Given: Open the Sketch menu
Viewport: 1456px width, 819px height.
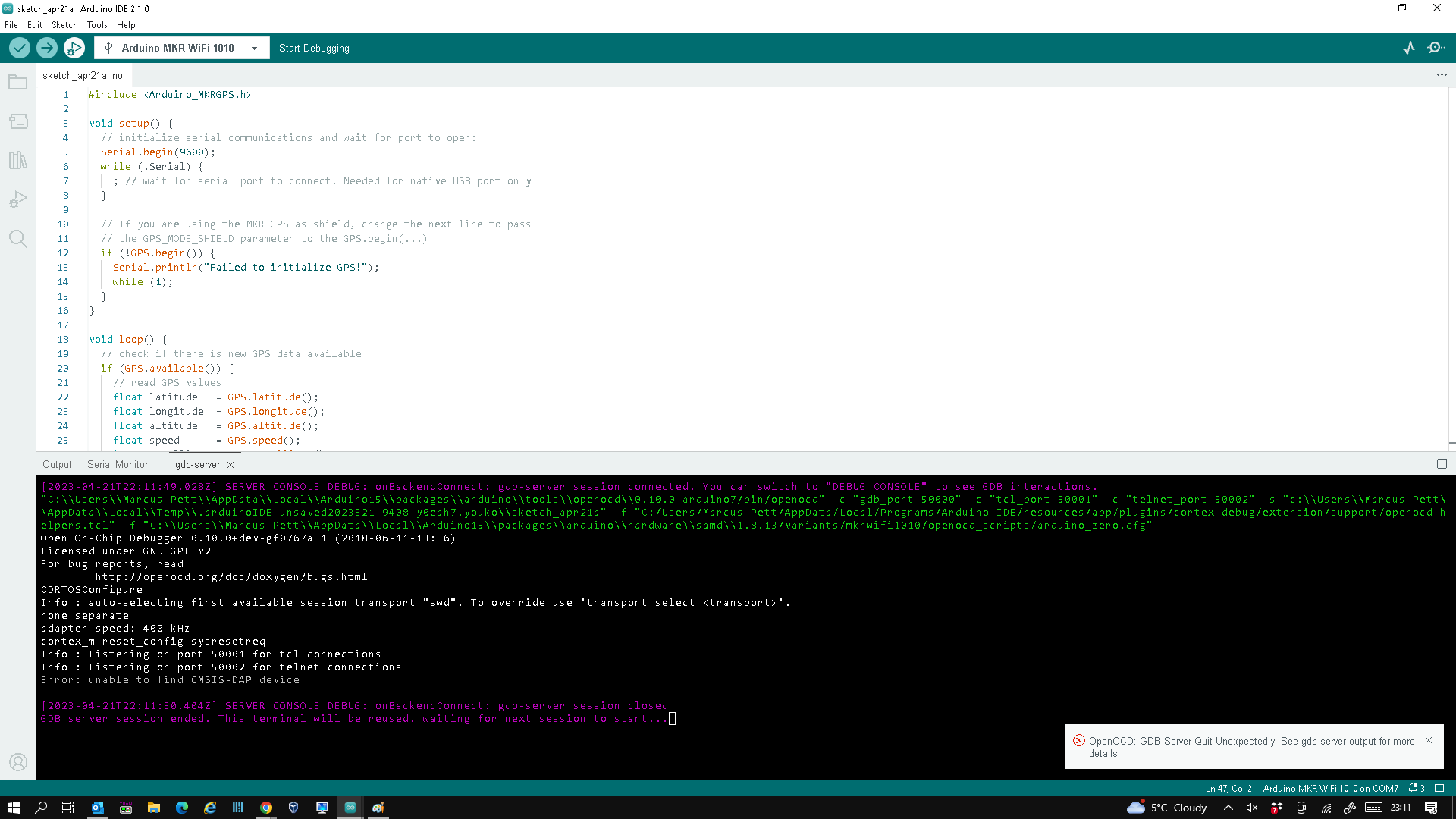Looking at the screenshot, I should tap(64, 25).
